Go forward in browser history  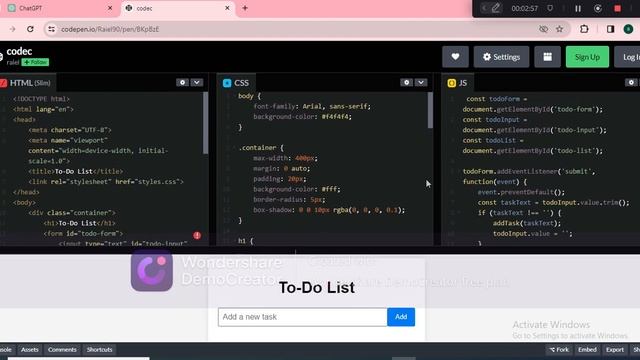pyautogui.click(x=12, y=29)
